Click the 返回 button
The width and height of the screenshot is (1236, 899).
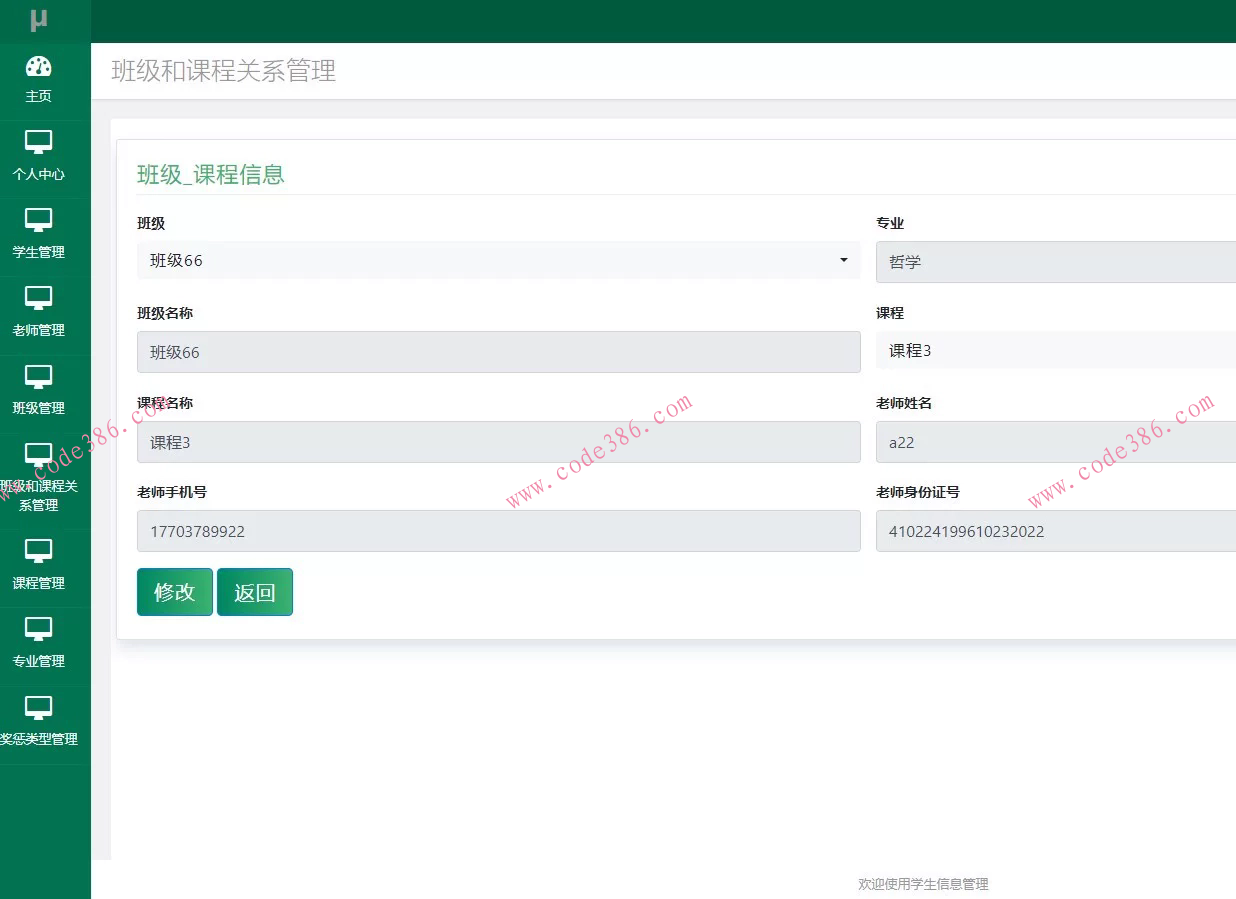[x=254, y=591]
